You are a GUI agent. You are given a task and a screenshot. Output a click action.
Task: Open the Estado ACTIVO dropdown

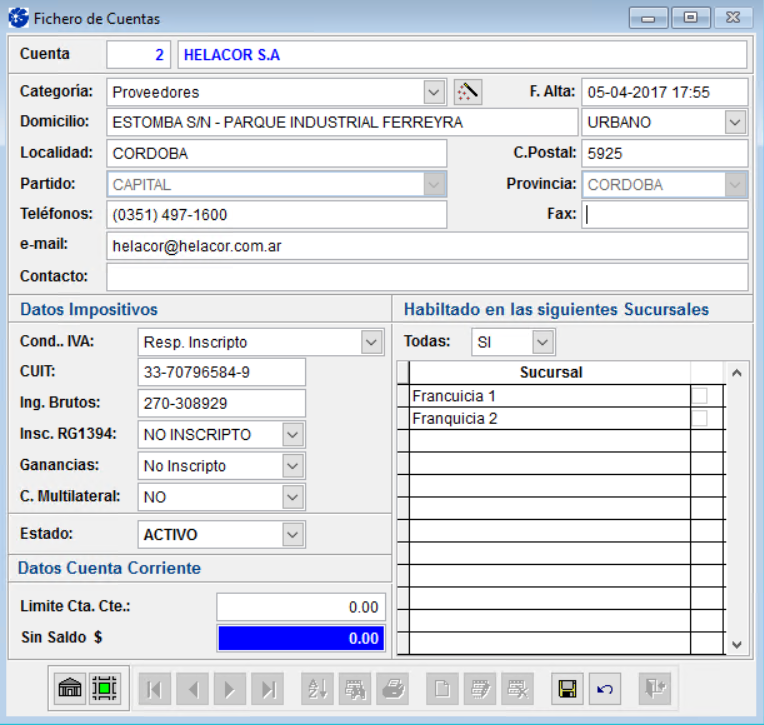[293, 534]
